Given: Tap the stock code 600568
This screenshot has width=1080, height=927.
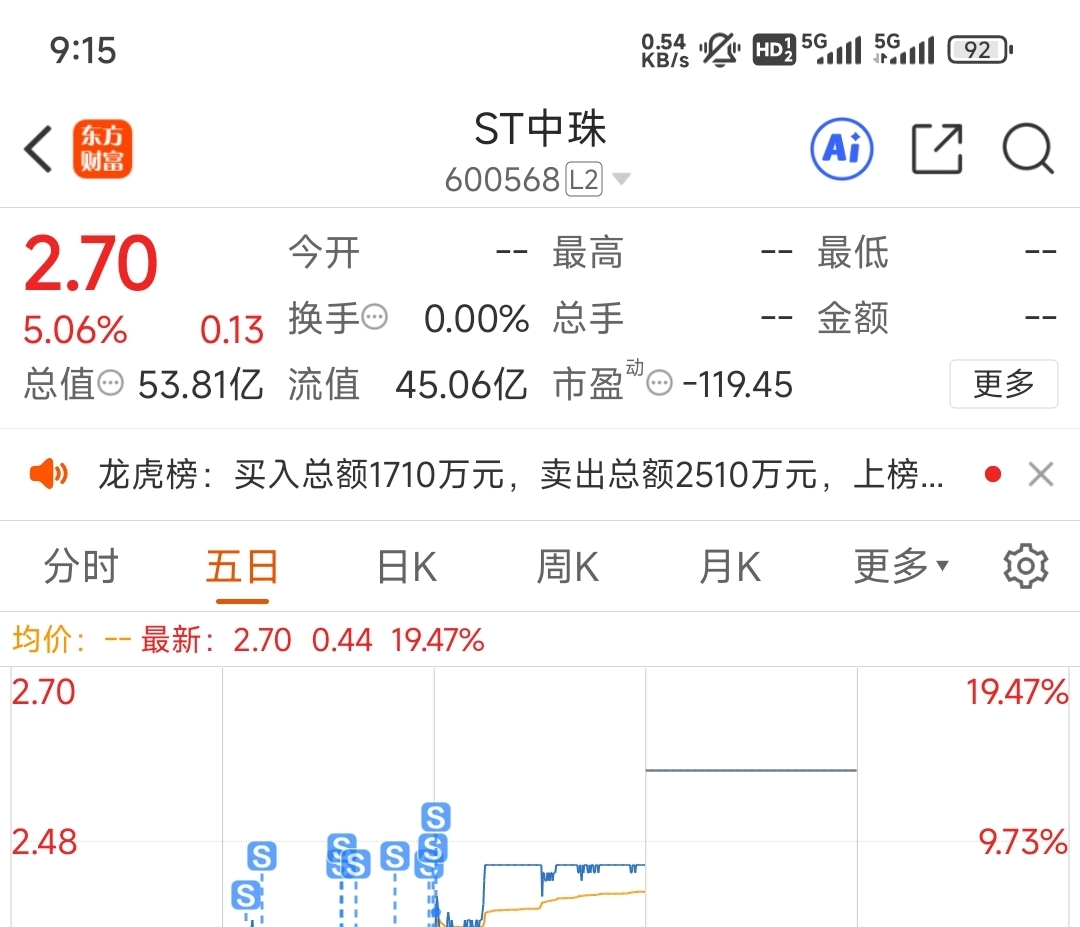Looking at the screenshot, I should tap(502, 180).
